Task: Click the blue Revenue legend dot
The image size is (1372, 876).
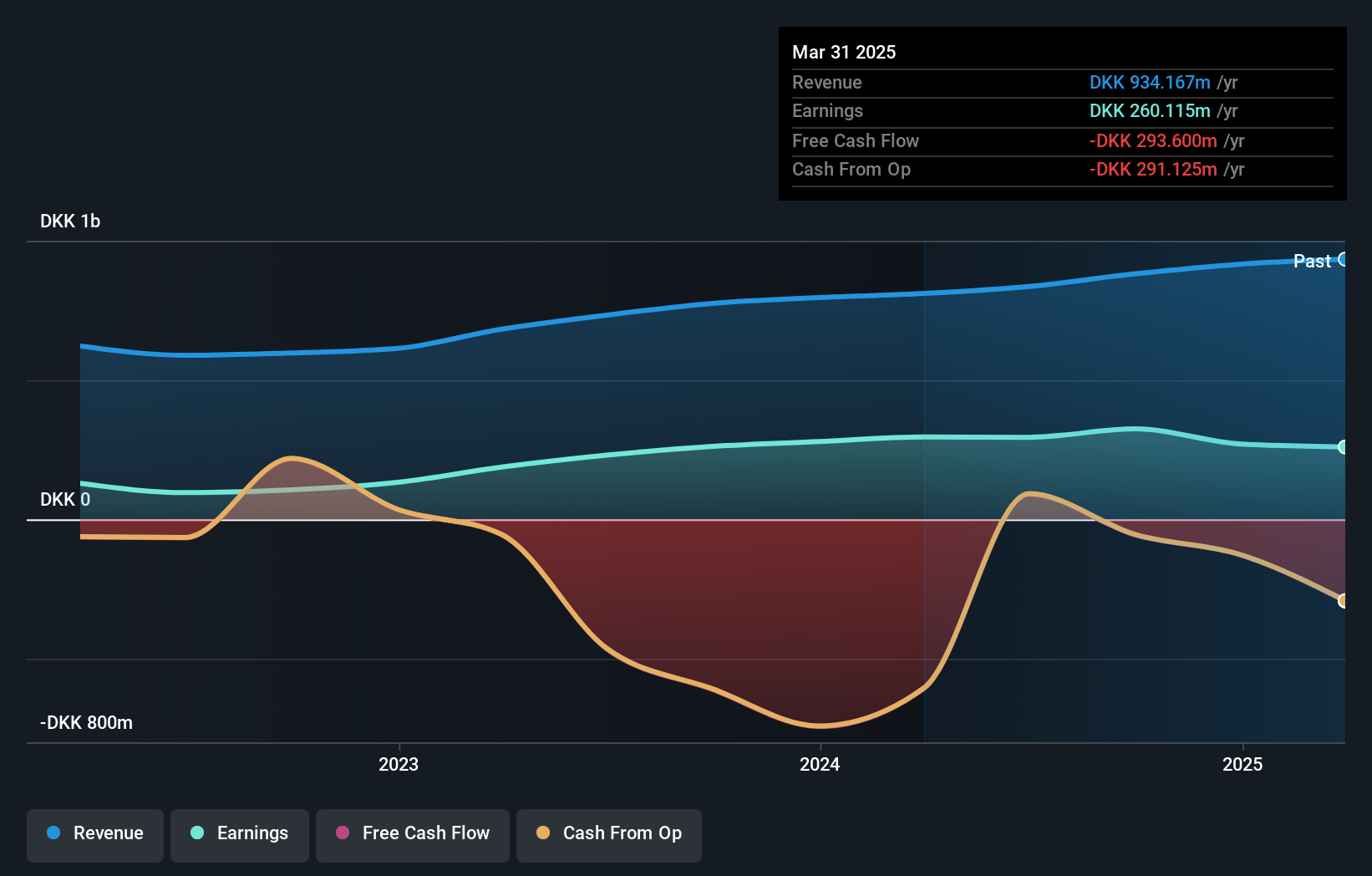Action: (x=53, y=833)
